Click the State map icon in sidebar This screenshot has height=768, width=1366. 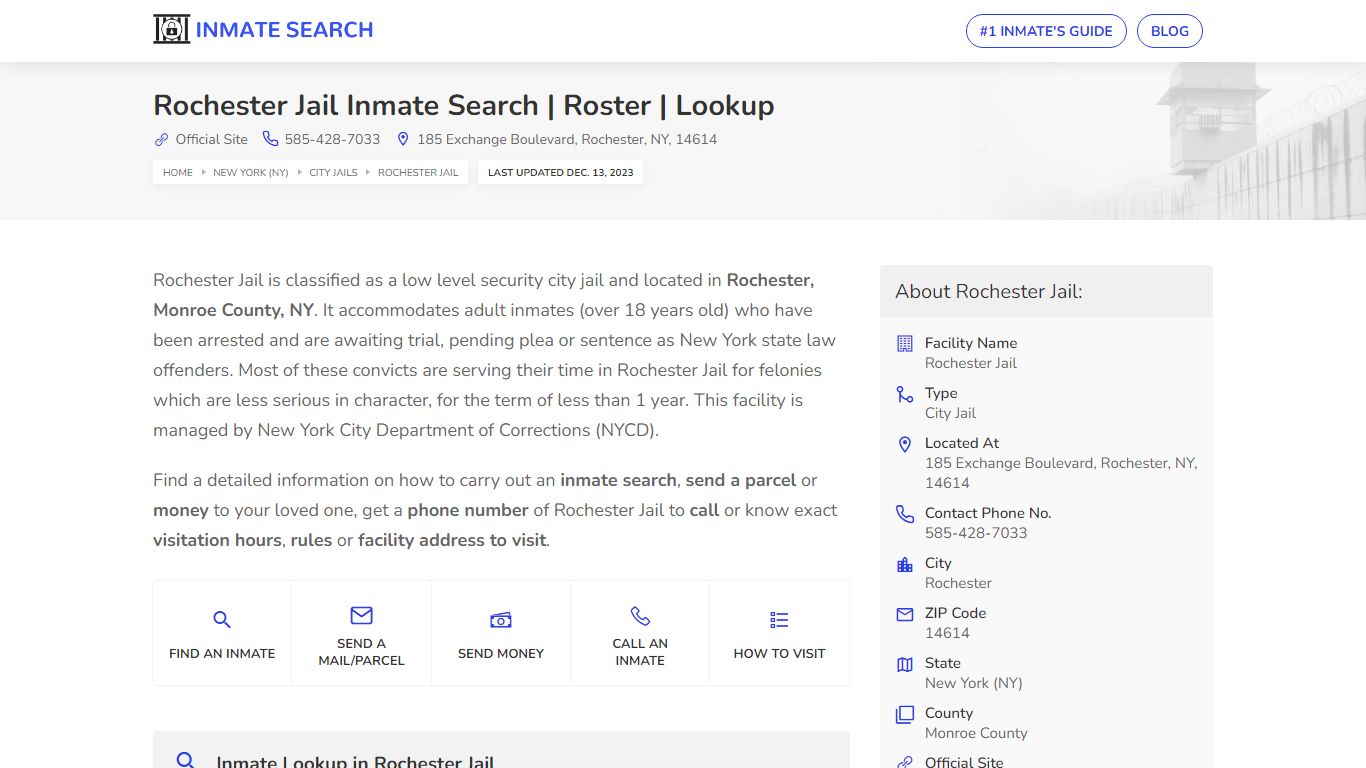coord(905,664)
